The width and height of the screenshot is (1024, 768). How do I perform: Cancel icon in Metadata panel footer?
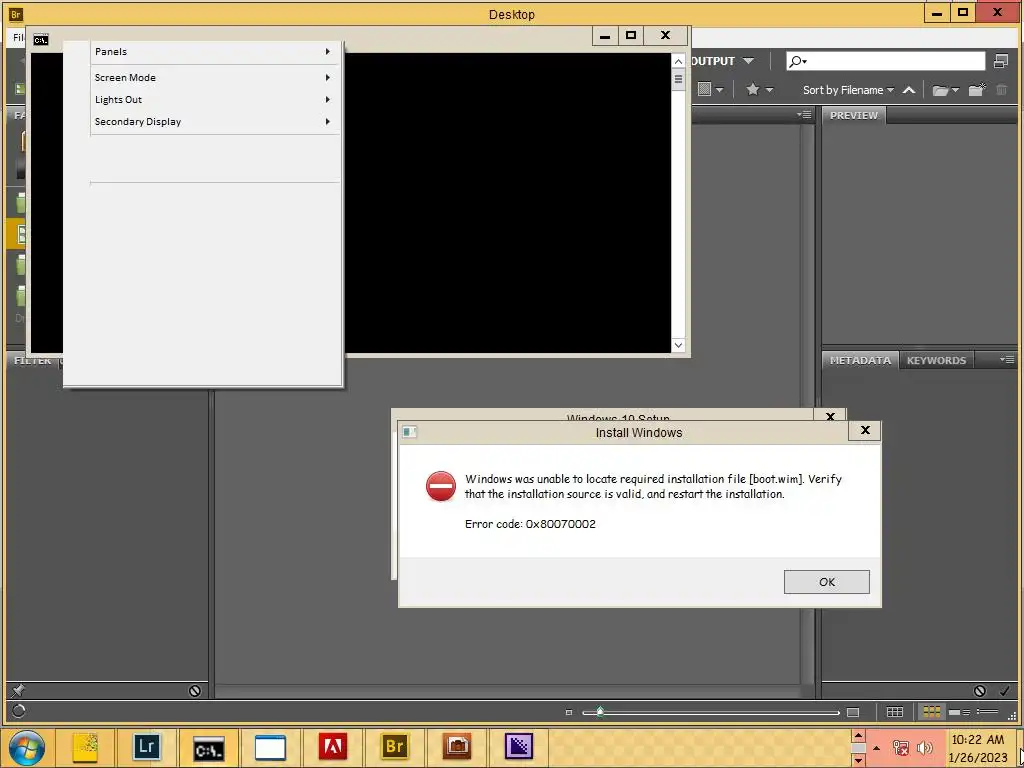(979, 690)
